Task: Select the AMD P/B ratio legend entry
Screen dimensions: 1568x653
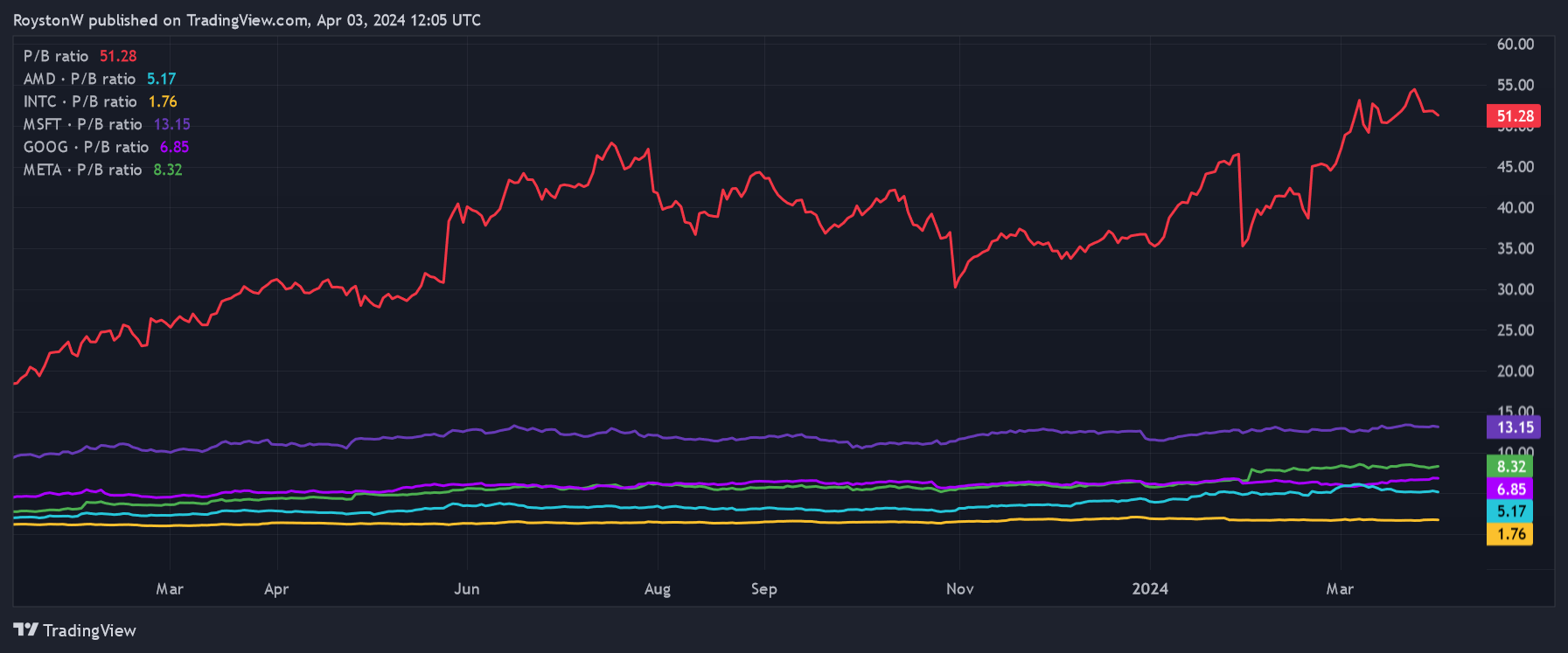Action: pos(99,79)
